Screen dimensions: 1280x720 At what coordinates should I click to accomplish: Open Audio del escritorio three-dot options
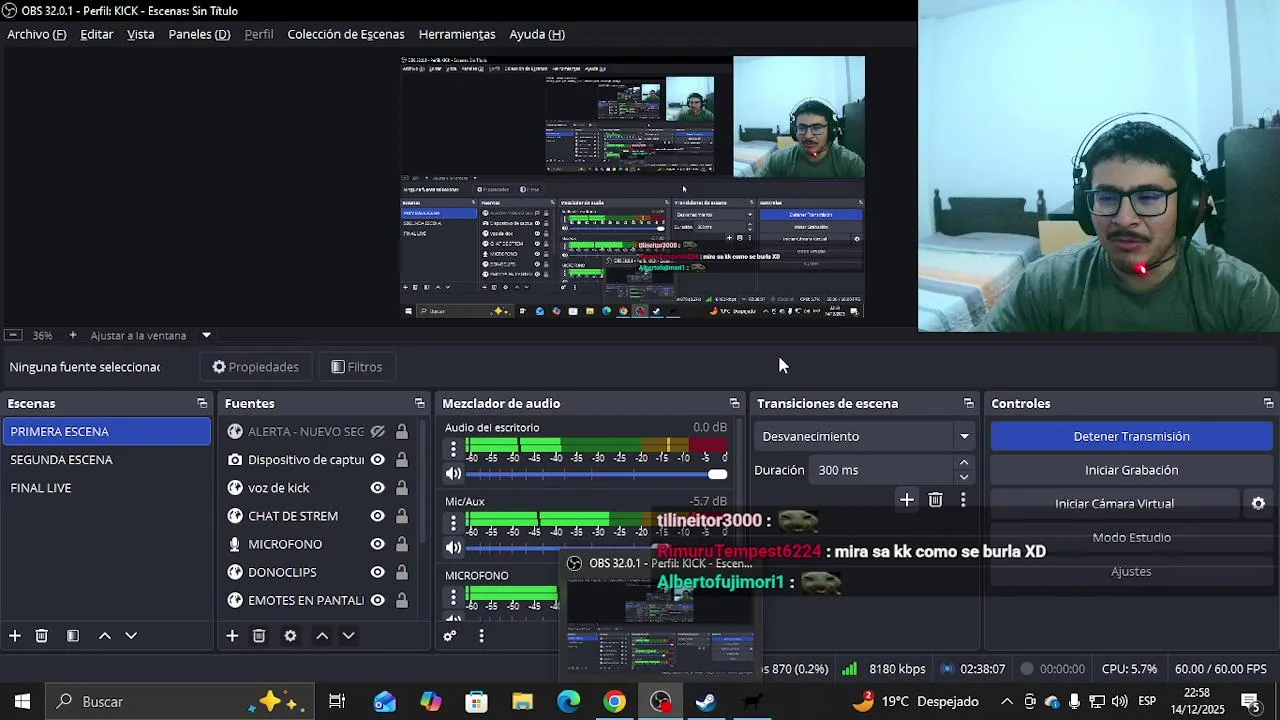(453, 448)
